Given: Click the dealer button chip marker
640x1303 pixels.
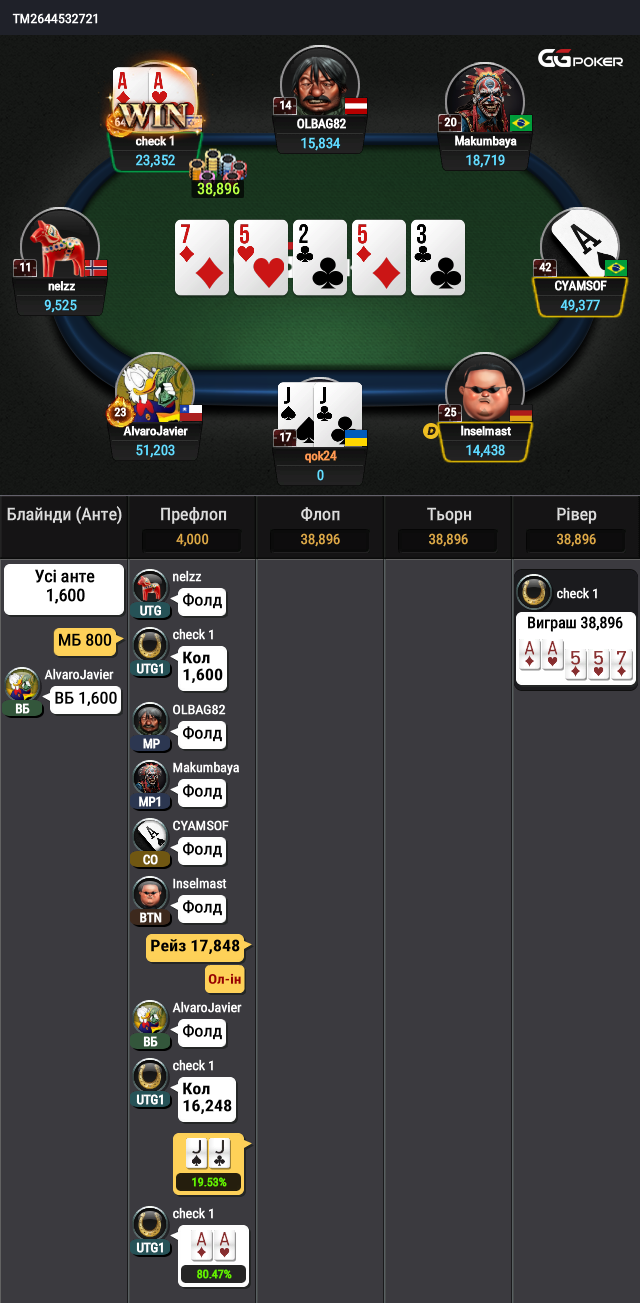Looking at the screenshot, I should click(431, 431).
